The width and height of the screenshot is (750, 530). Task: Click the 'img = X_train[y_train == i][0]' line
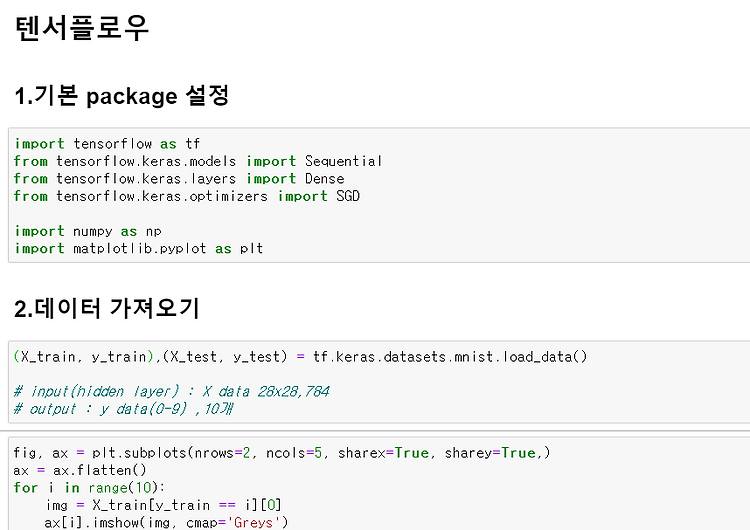point(164,505)
